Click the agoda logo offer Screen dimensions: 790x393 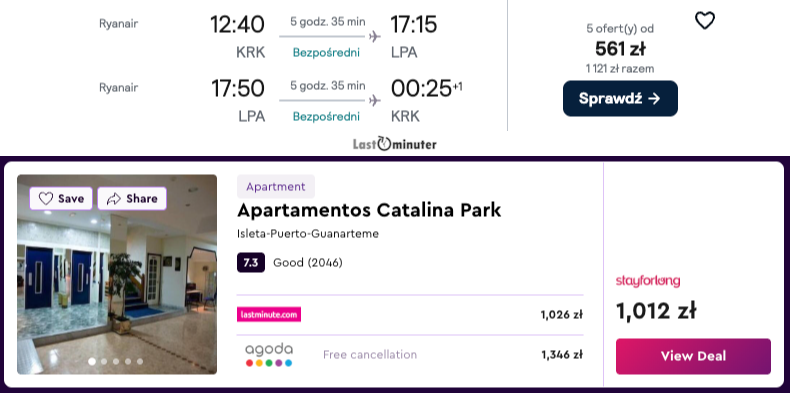(x=269, y=355)
